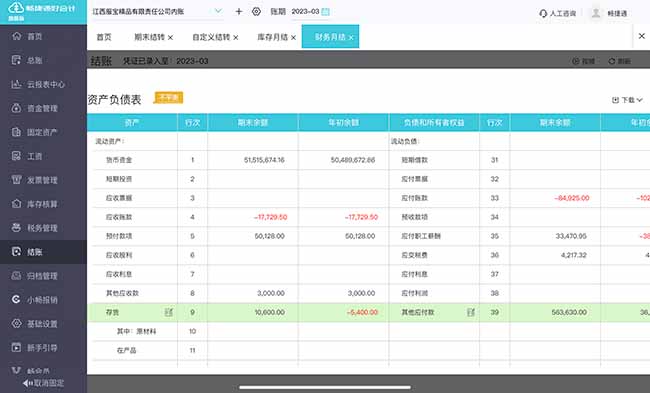This screenshot has width=650, height=393.
Task: Click 取消固定 to unpin the sidebar
Action: (x=44, y=383)
